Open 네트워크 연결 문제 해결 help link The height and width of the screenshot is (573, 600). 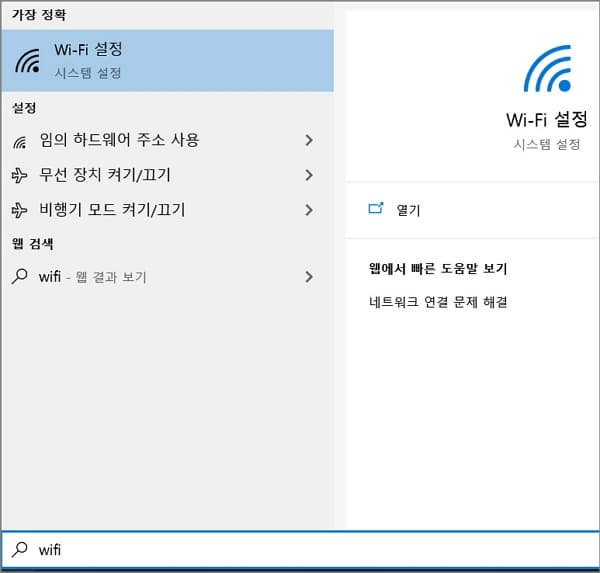pyautogui.click(x=438, y=302)
